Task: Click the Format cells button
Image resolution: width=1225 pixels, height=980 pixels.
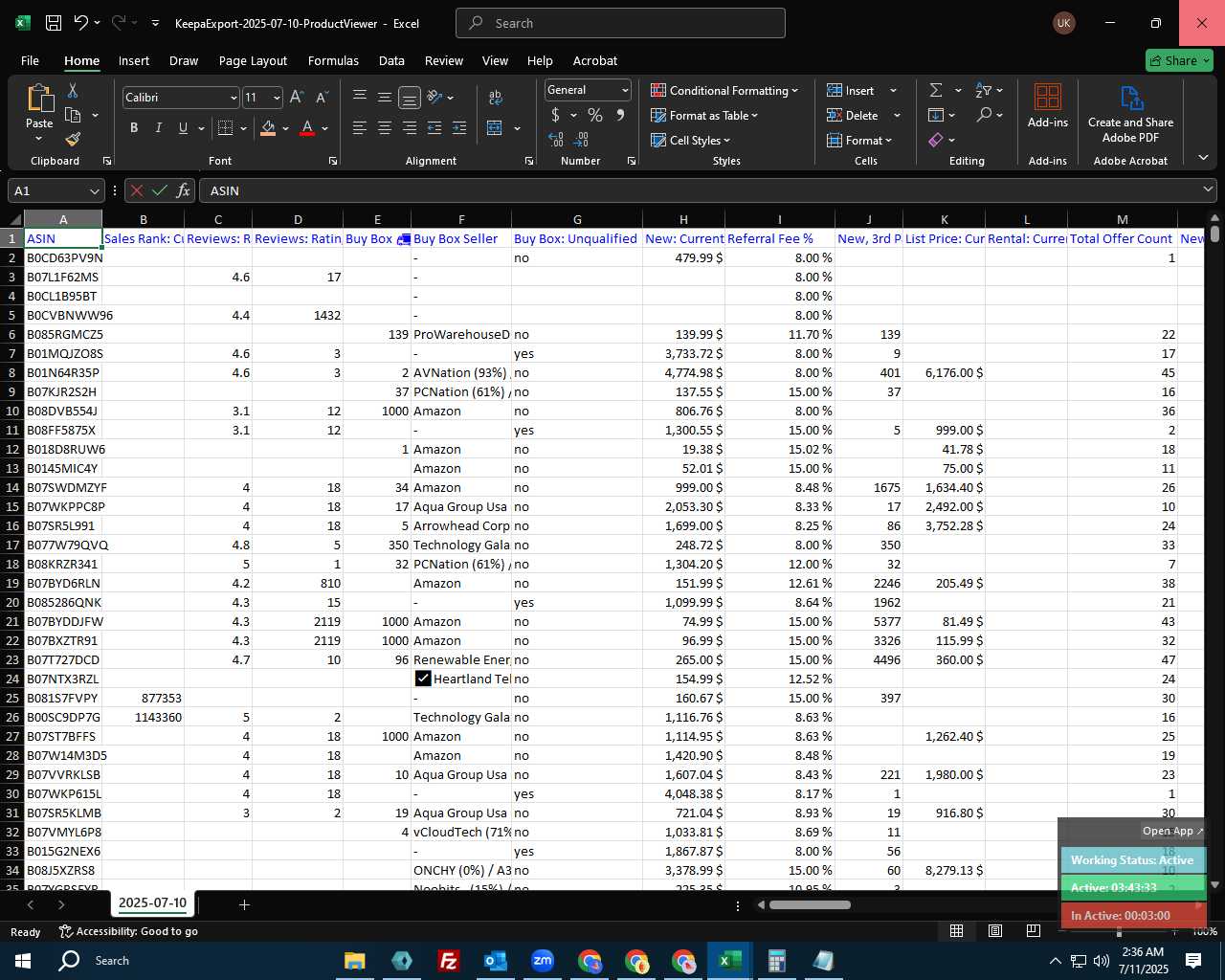Action: [859, 140]
